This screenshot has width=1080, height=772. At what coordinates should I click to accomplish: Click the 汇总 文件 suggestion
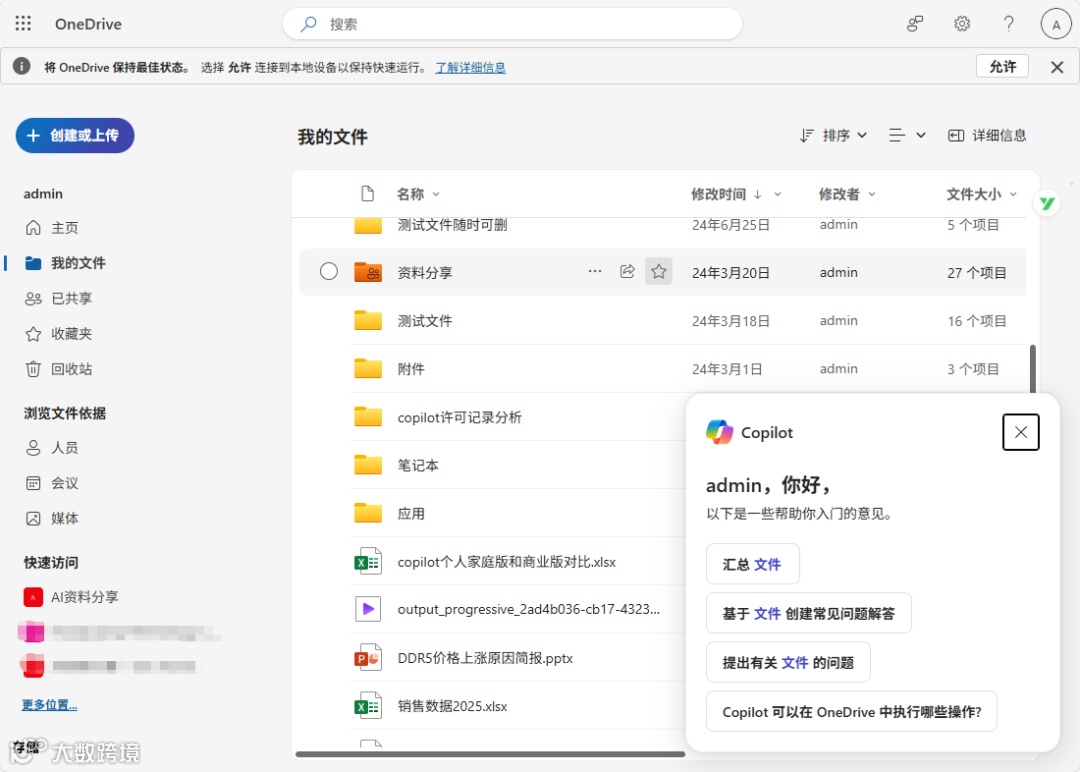752,564
